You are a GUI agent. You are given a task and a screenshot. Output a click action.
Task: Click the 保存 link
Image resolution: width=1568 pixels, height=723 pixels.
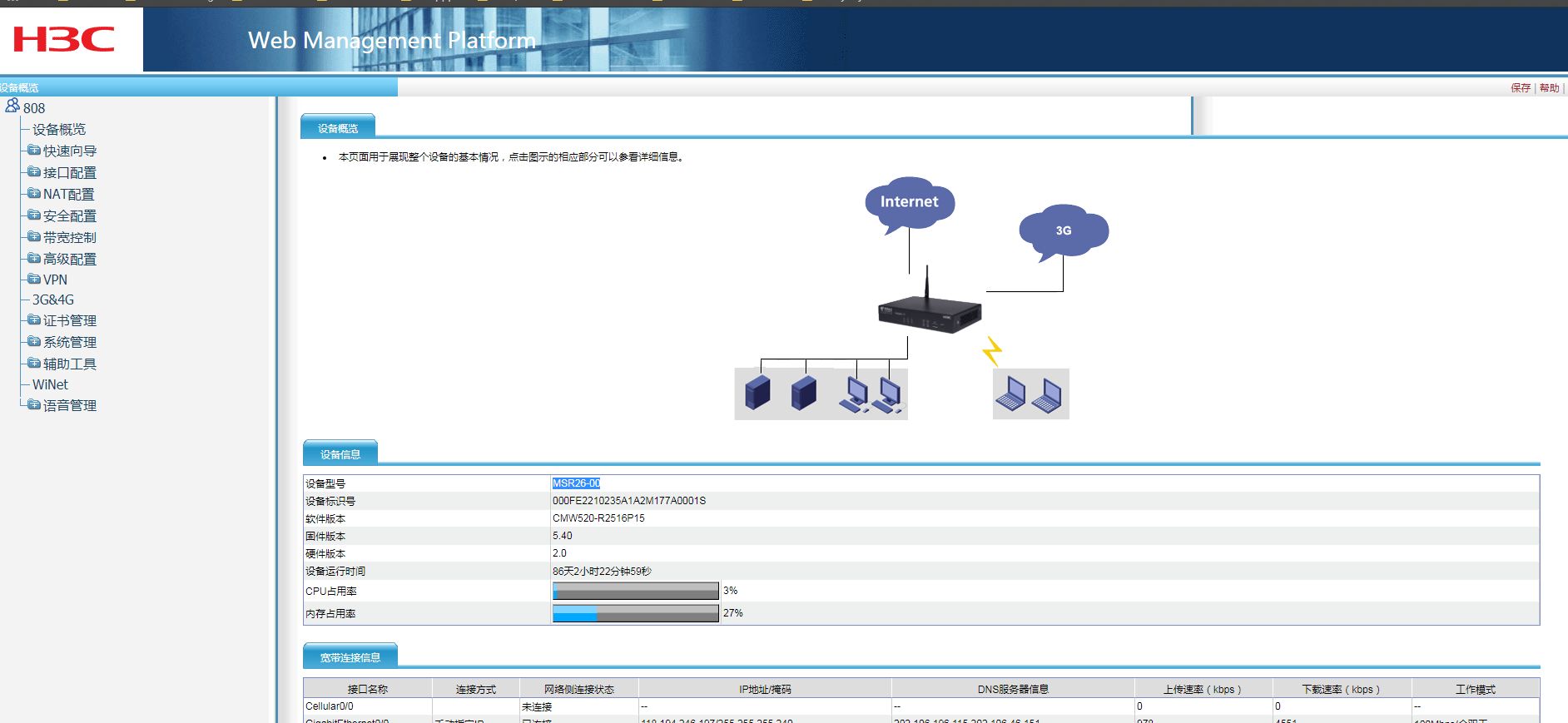click(1521, 88)
